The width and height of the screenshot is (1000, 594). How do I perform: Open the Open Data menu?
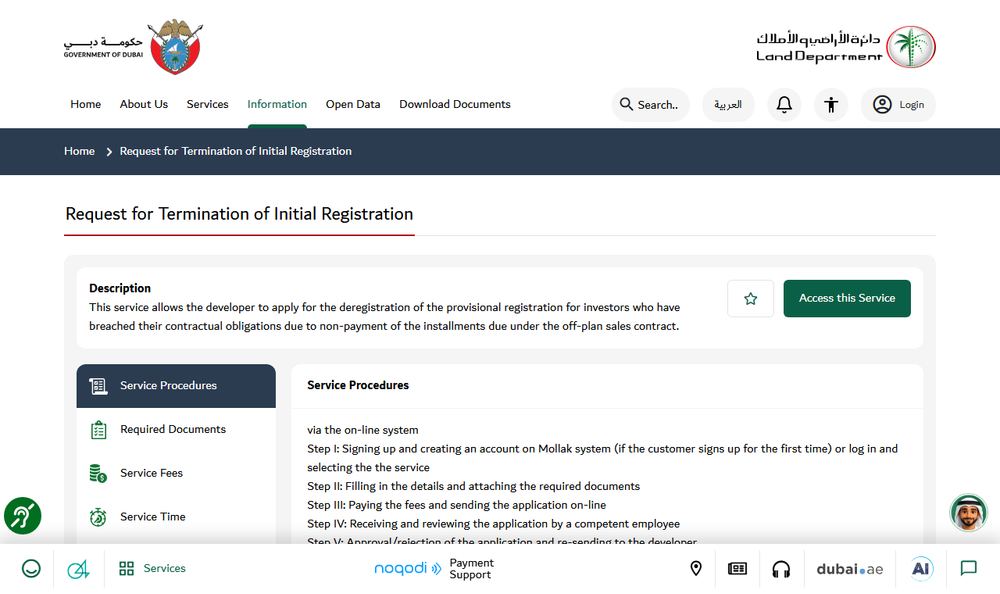point(353,104)
